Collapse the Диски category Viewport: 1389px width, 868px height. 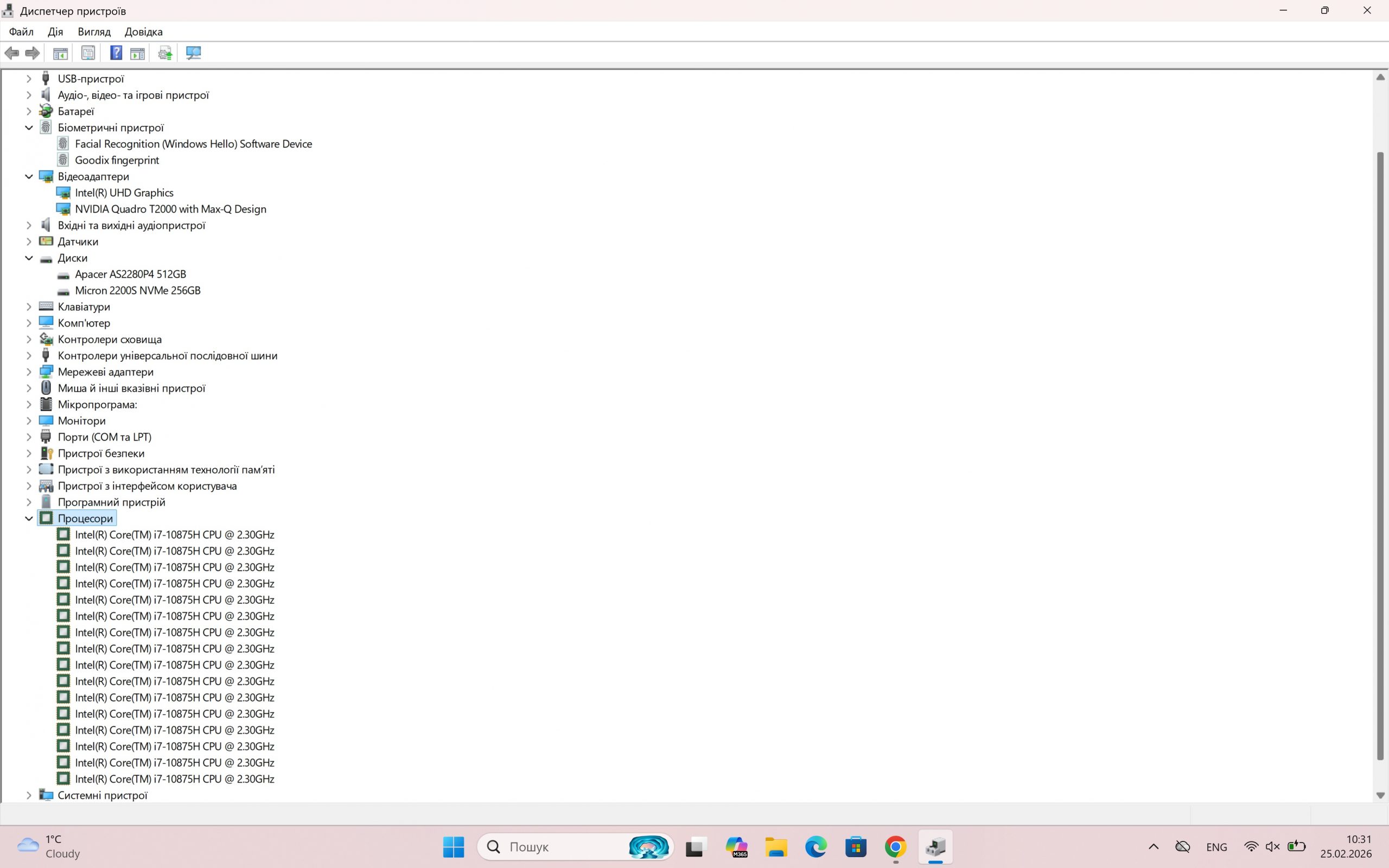tap(29, 258)
